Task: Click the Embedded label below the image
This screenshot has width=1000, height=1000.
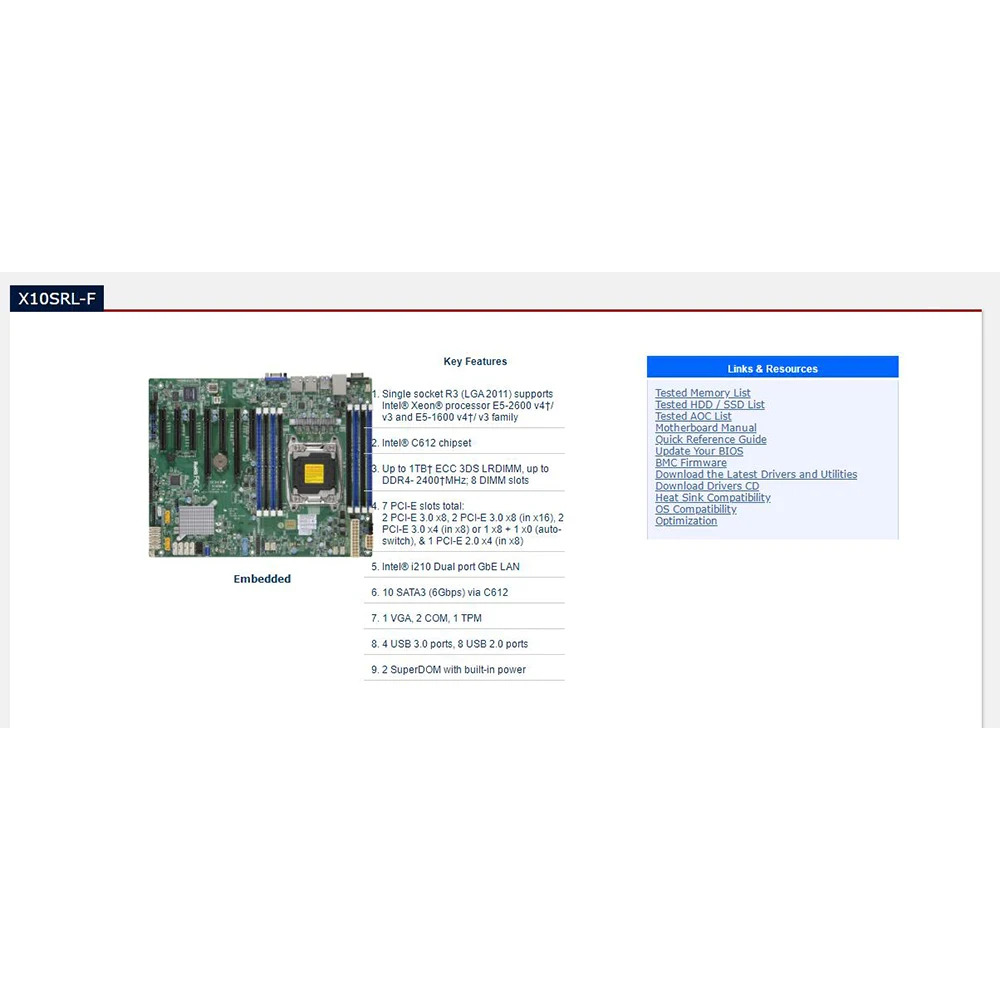Action: [x=261, y=579]
